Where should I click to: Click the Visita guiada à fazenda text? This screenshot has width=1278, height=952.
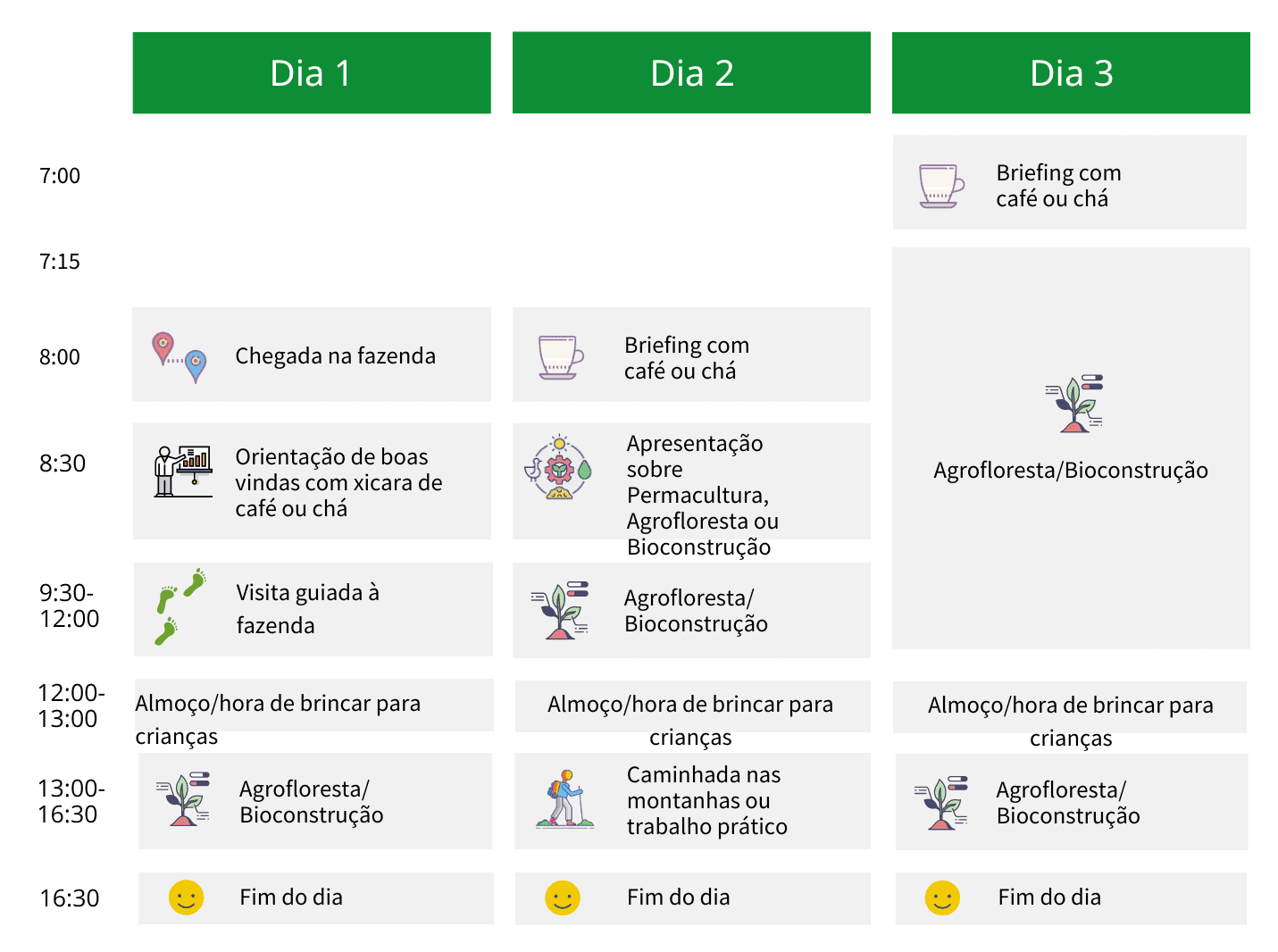pyautogui.click(x=307, y=608)
